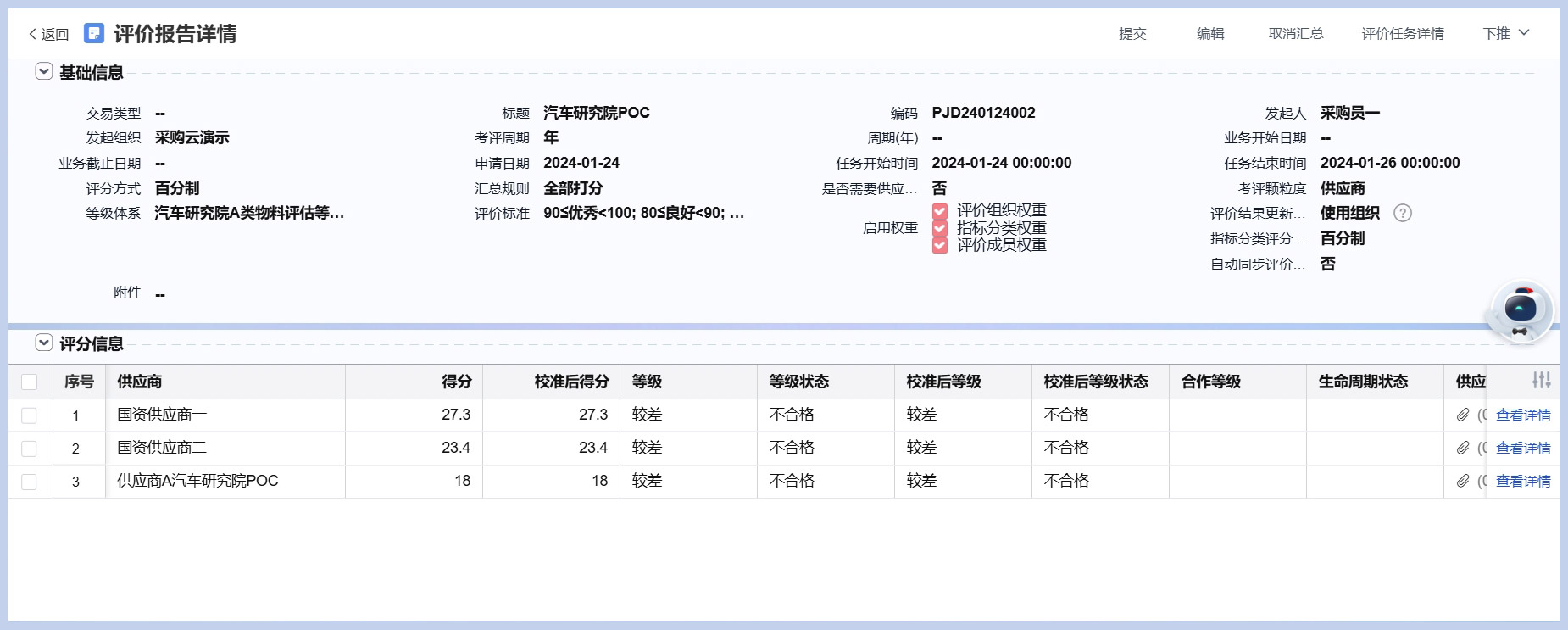1568x630 pixels.
Task: Click the blue report document icon
Action: 94,33
